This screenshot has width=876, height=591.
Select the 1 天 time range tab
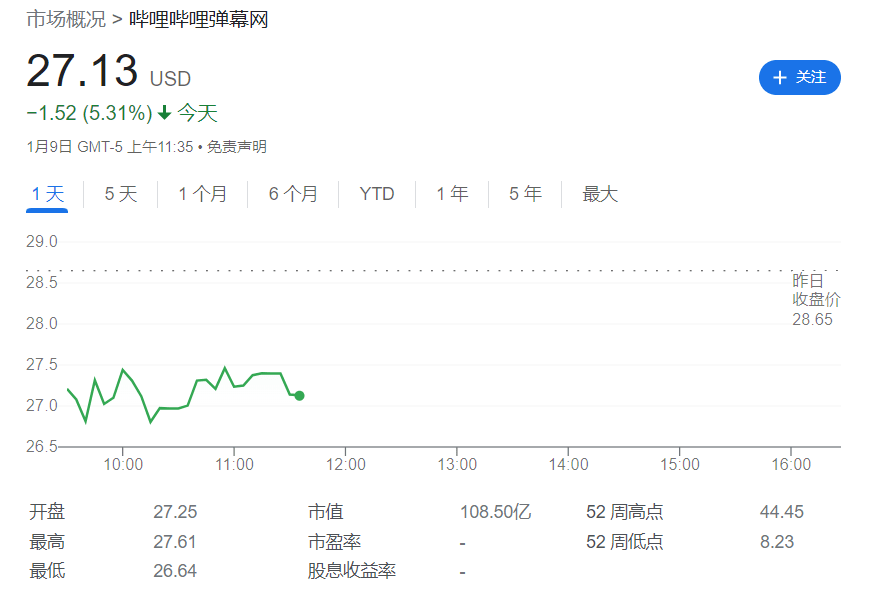pos(47,194)
